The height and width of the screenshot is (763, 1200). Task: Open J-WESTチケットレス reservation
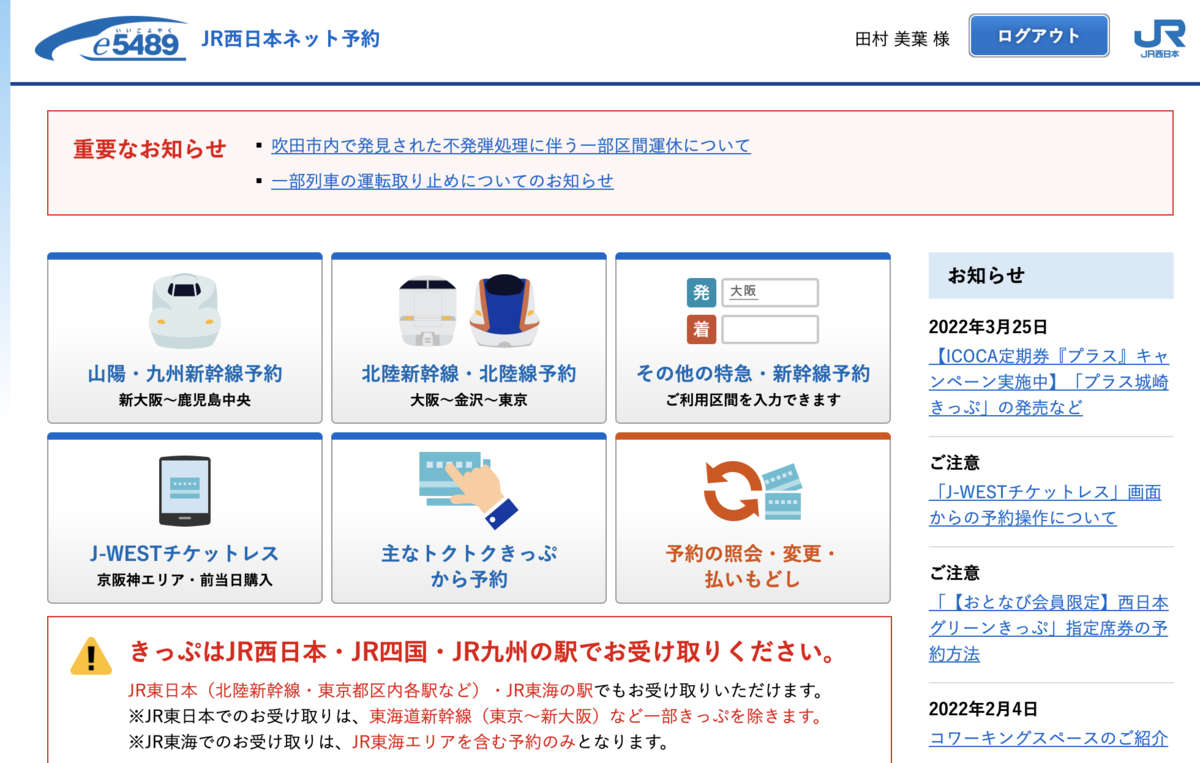click(x=185, y=518)
